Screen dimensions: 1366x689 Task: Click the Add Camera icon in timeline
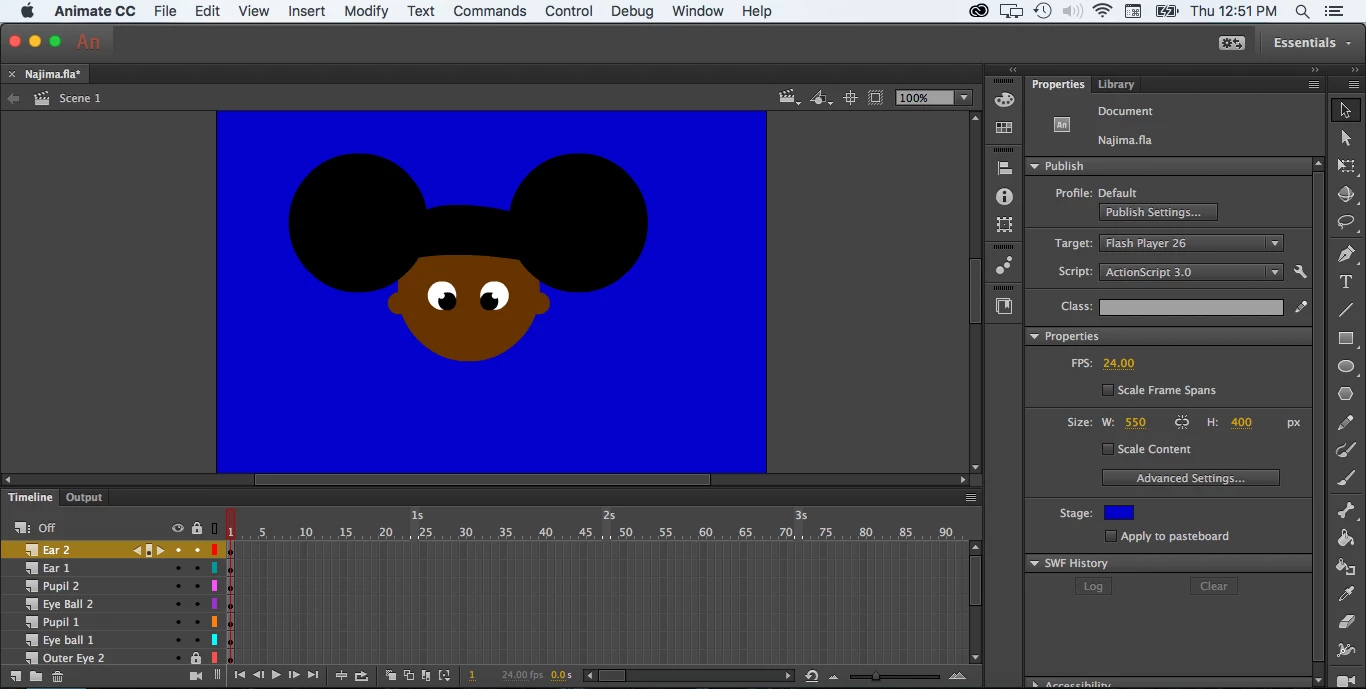(x=196, y=676)
